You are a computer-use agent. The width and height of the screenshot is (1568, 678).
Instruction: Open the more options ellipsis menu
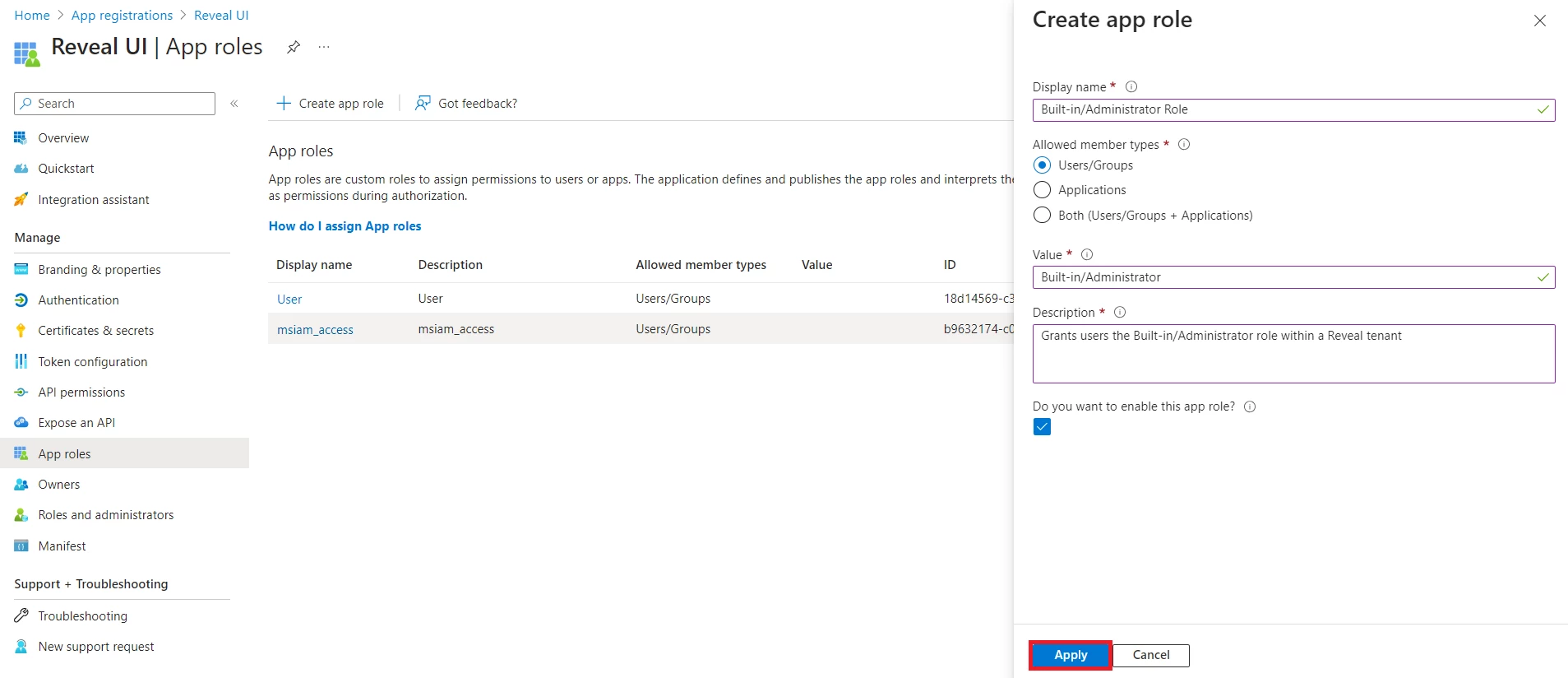pos(324,47)
